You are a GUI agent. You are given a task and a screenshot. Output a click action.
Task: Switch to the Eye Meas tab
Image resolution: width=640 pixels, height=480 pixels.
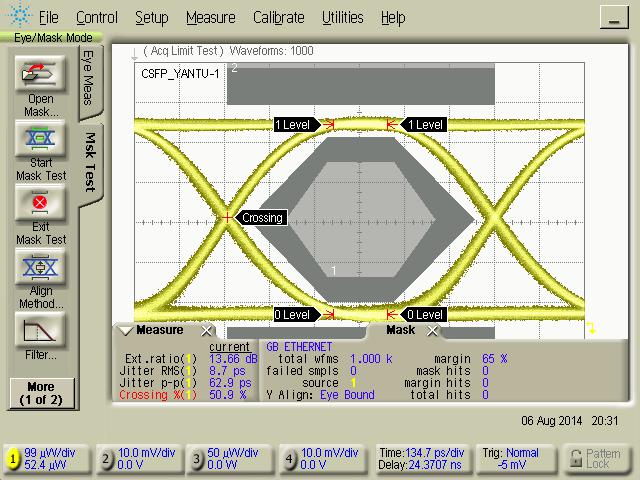[x=88, y=79]
